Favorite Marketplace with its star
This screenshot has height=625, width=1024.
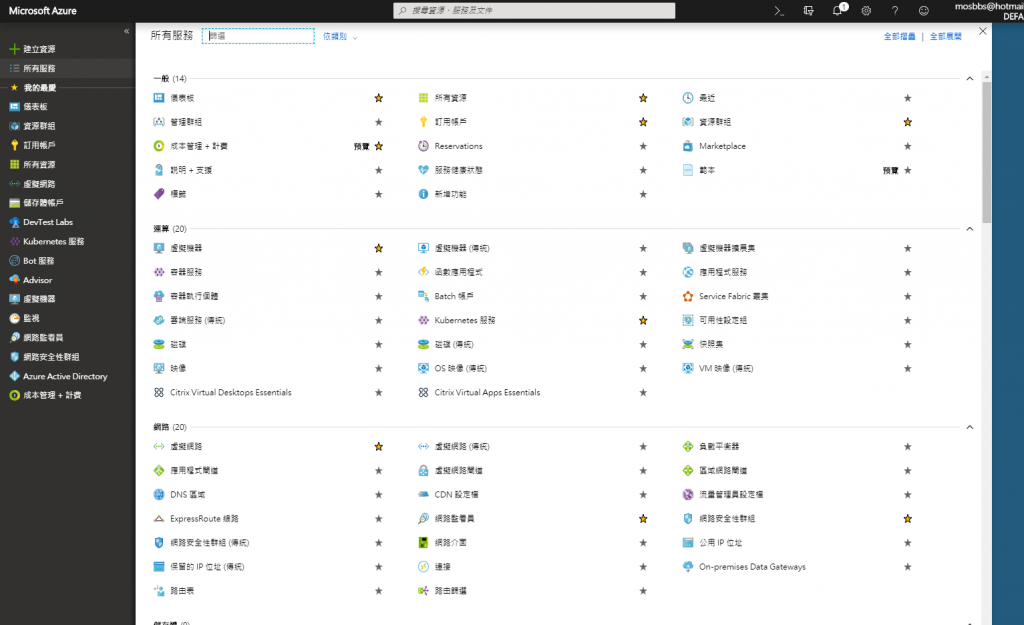(x=908, y=146)
